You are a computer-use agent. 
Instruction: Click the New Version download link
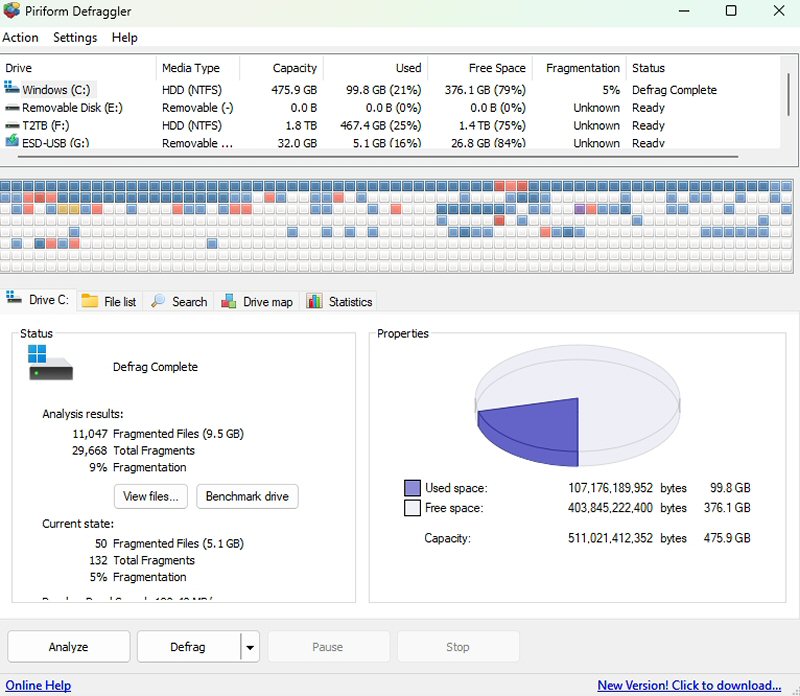coord(689,685)
